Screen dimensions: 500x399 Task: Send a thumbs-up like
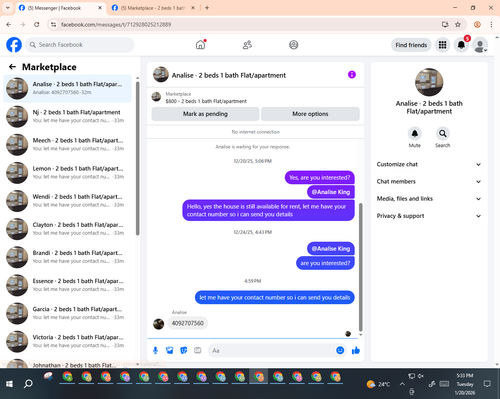pos(356,350)
